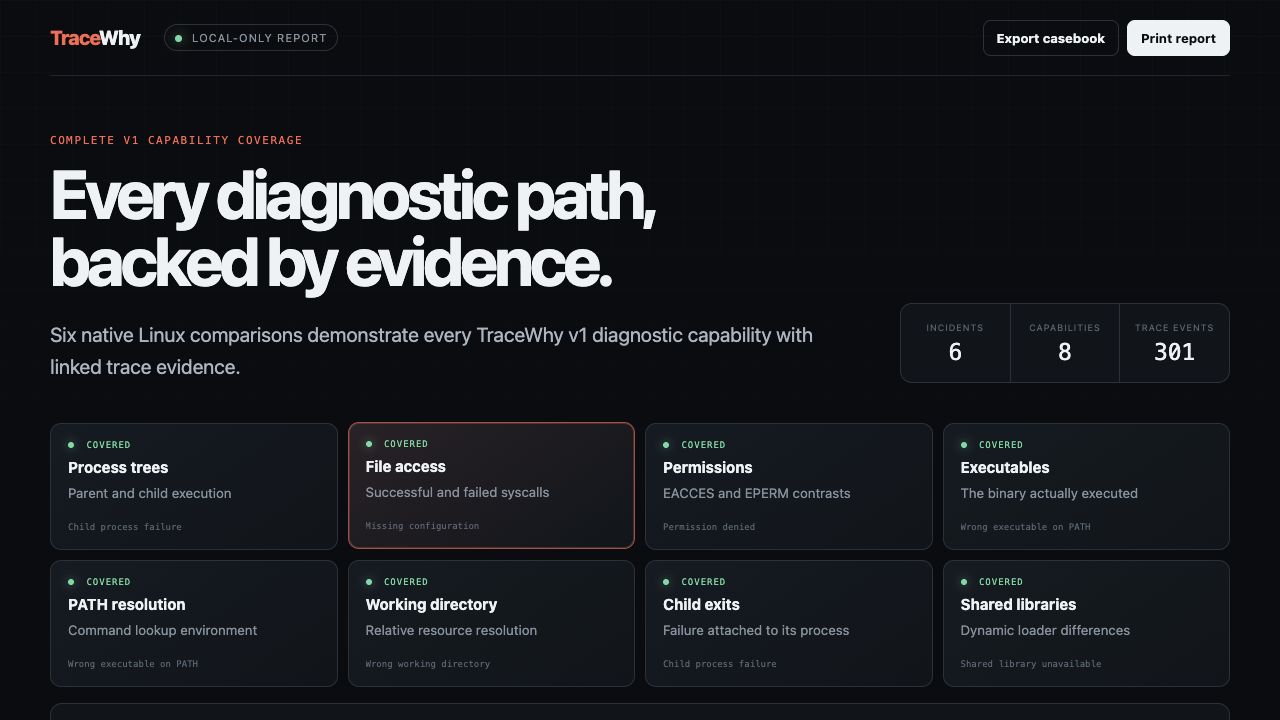Screen dimensions: 1280x720
Task: Click 'Wrong working directory' text
Action: coord(428,664)
